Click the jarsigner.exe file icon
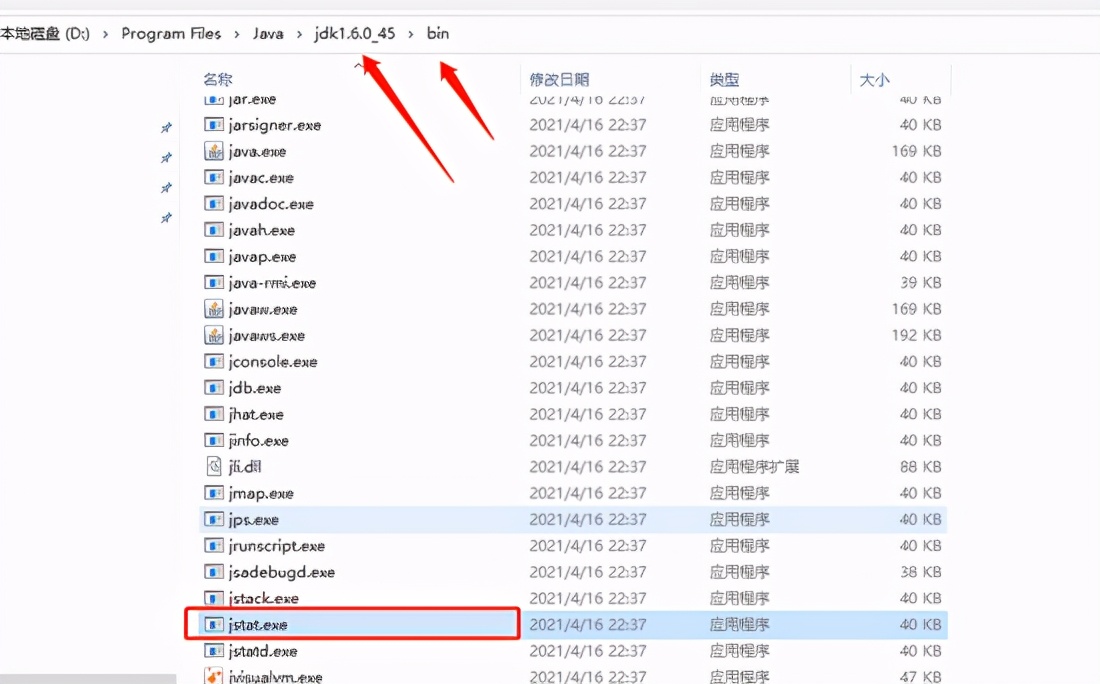The height and width of the screenshot is (684, 1100). (213, 125)
